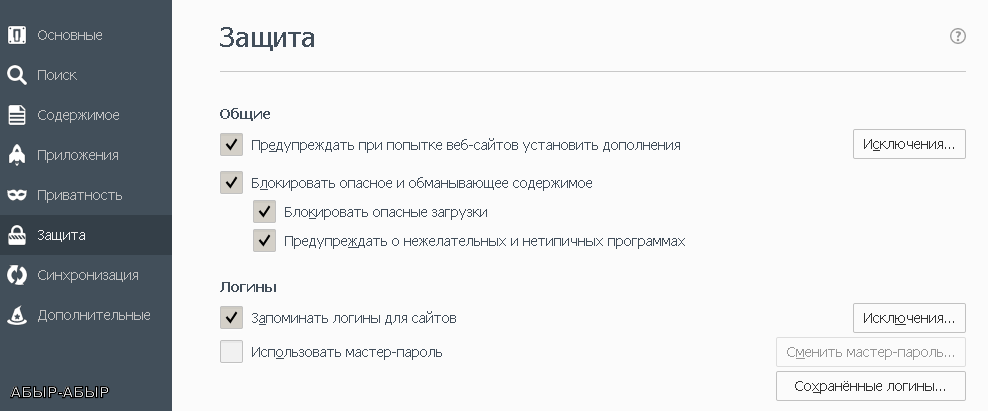Disable Блокировать опасные загрузки checkbox
This screenshot has width=988, height=411.
[265, 212]
